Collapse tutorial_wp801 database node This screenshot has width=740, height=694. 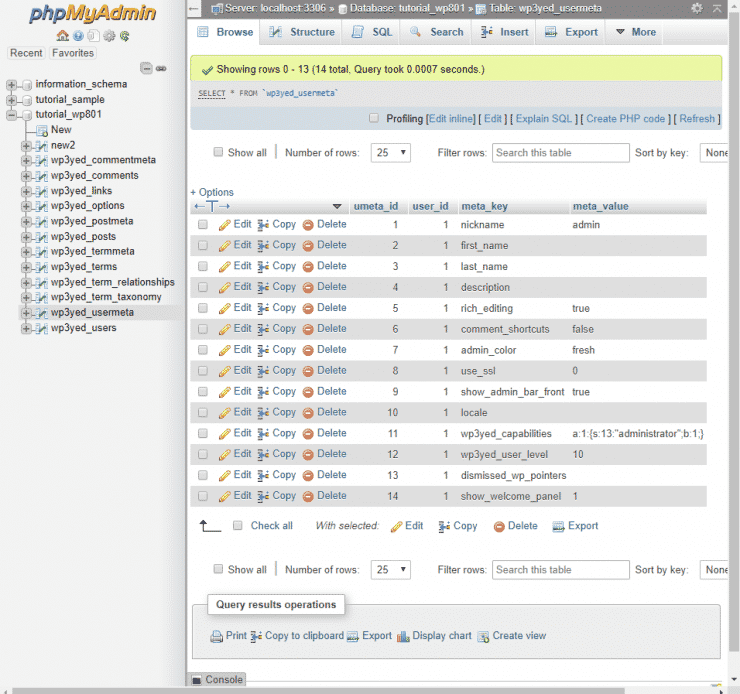tap(11, 115)
